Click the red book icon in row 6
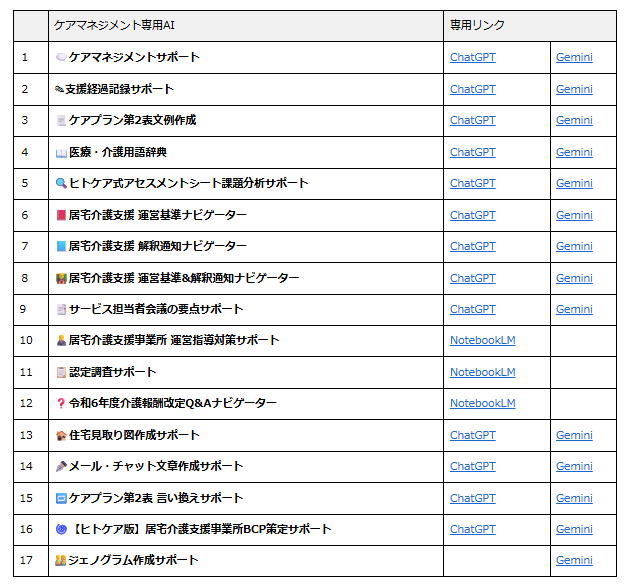This screenshot has width=630, height=587. click(61, 215)
